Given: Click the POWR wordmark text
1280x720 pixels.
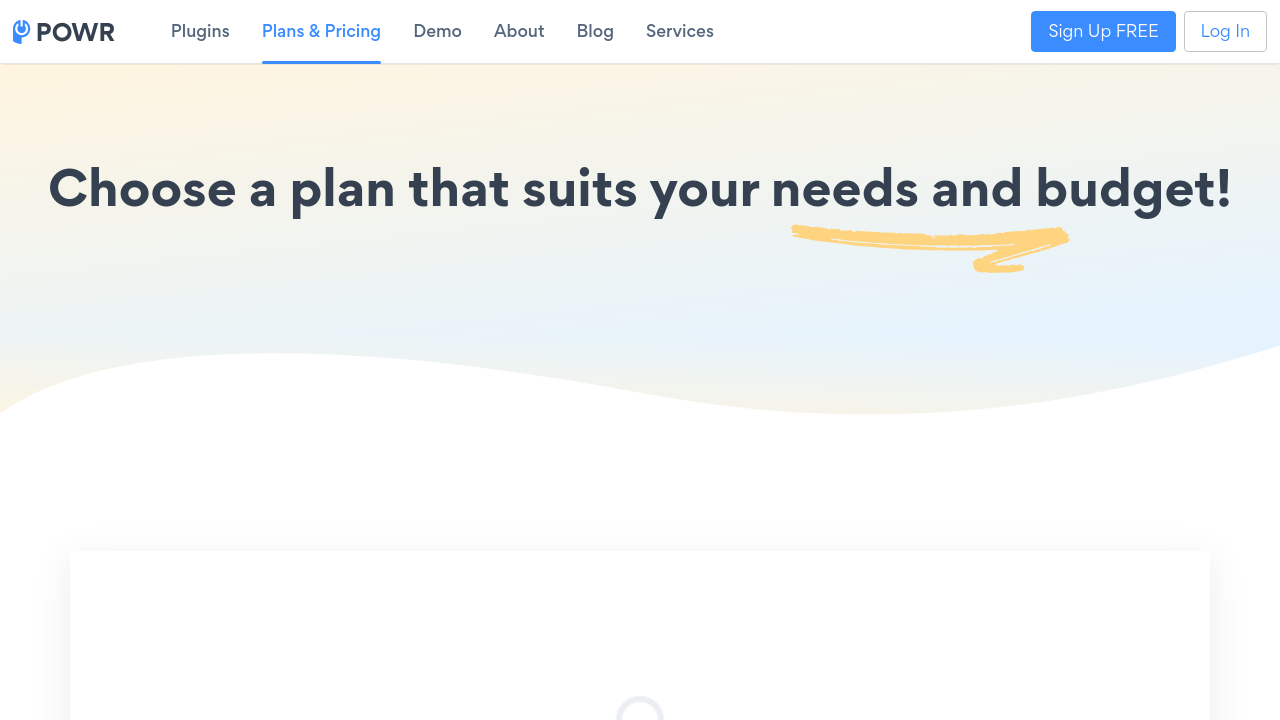Looking at the screenshot, I should pos(75,32).
